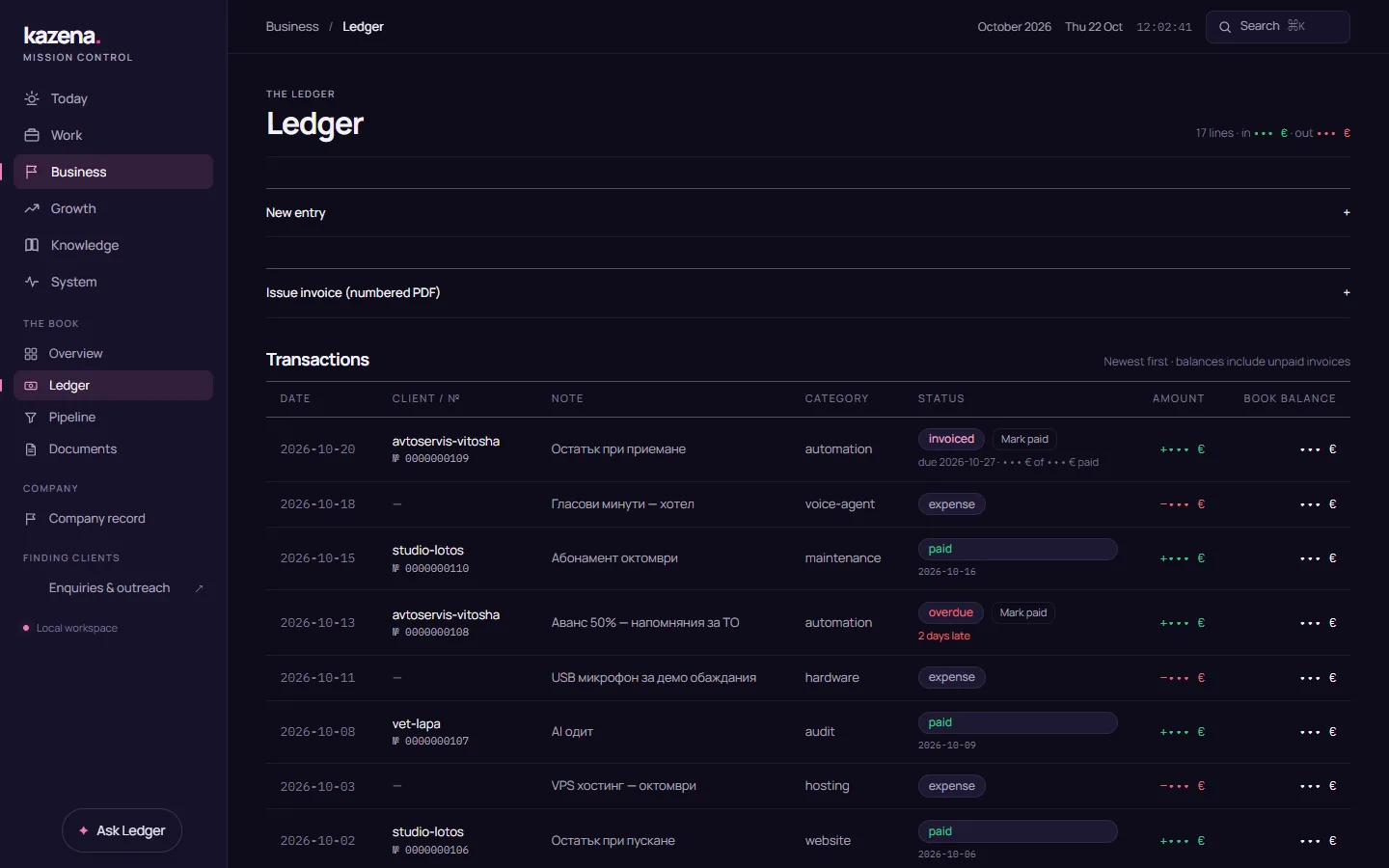
Task: Click the System activity pulse icon
Action: [x=32, y=282]
